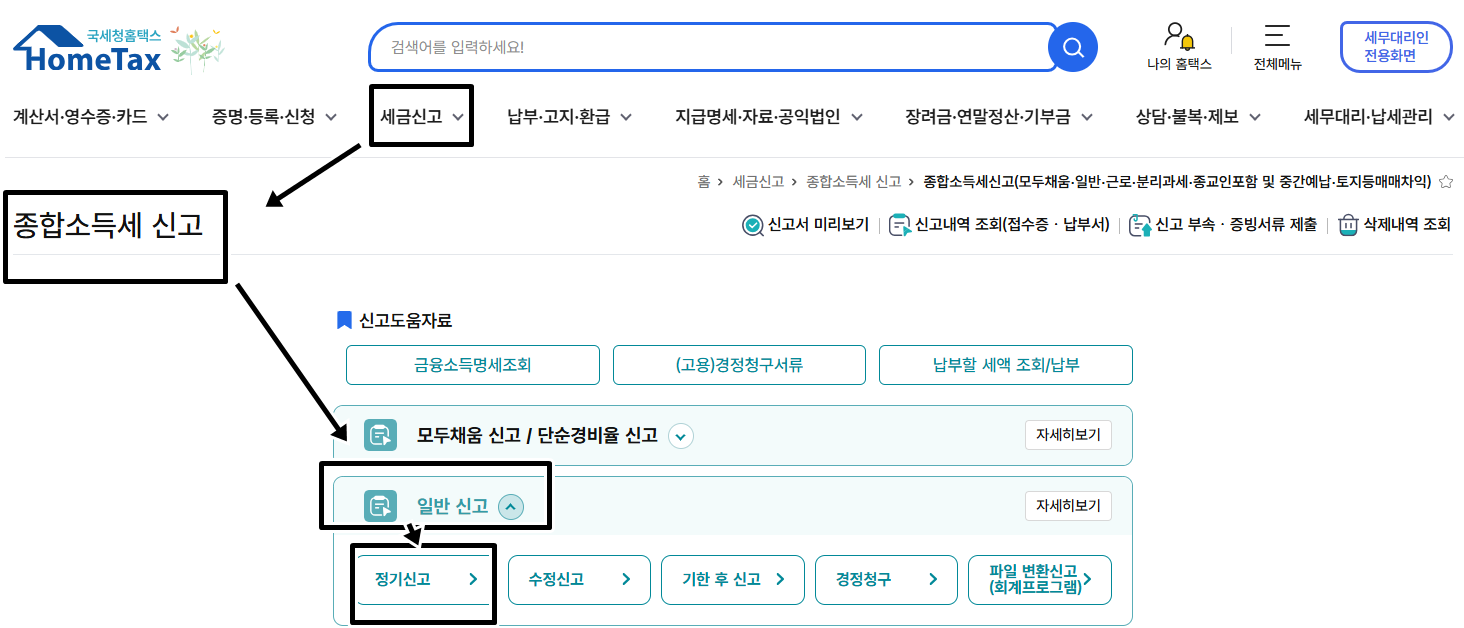Collapse the 일반 신고 section chevron
Viewport: 1464px width, 628px height.
coord(511,506)
